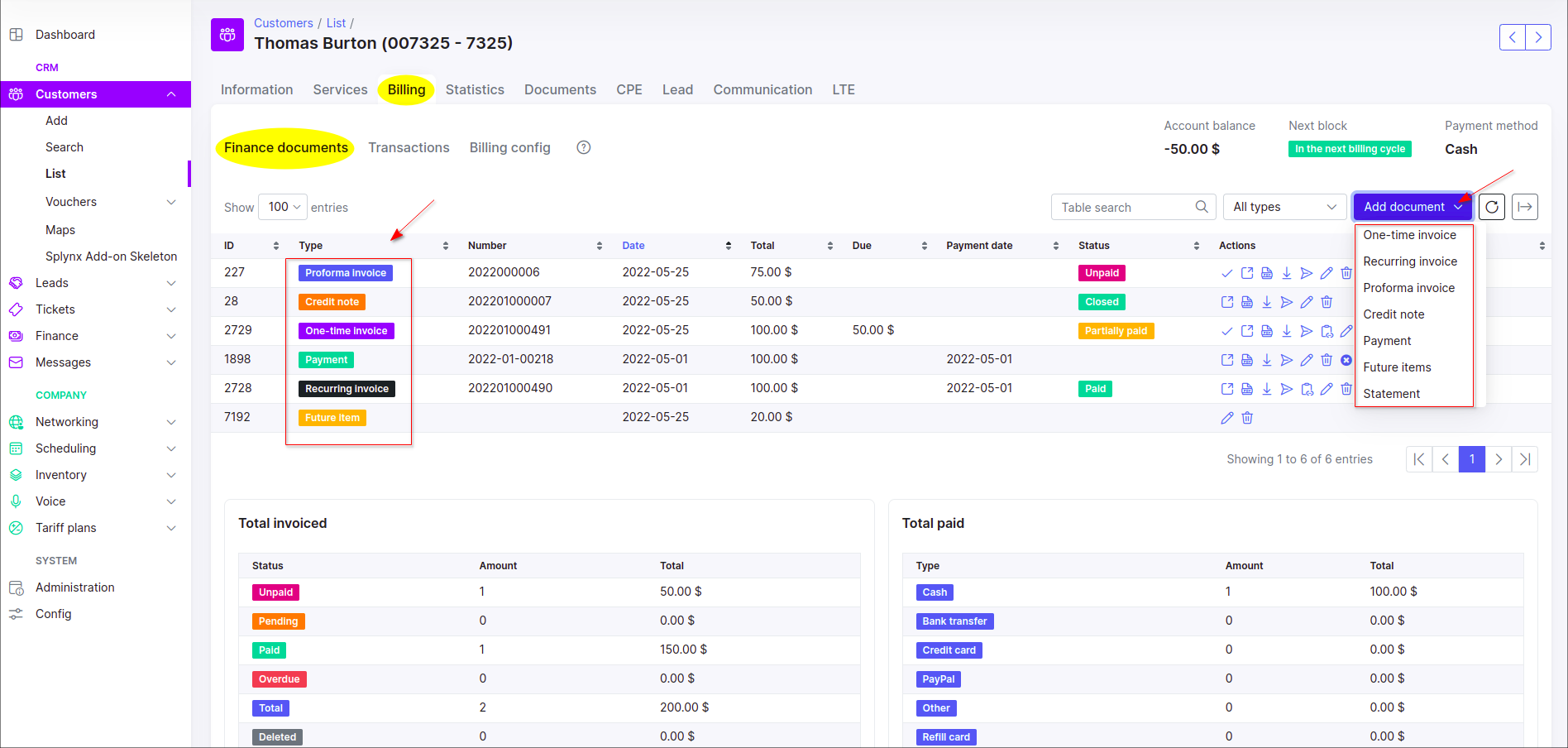Select Credit note from Add document menu
Viewport: 1568px width, 748px height.
click(x=1394, y=314)
